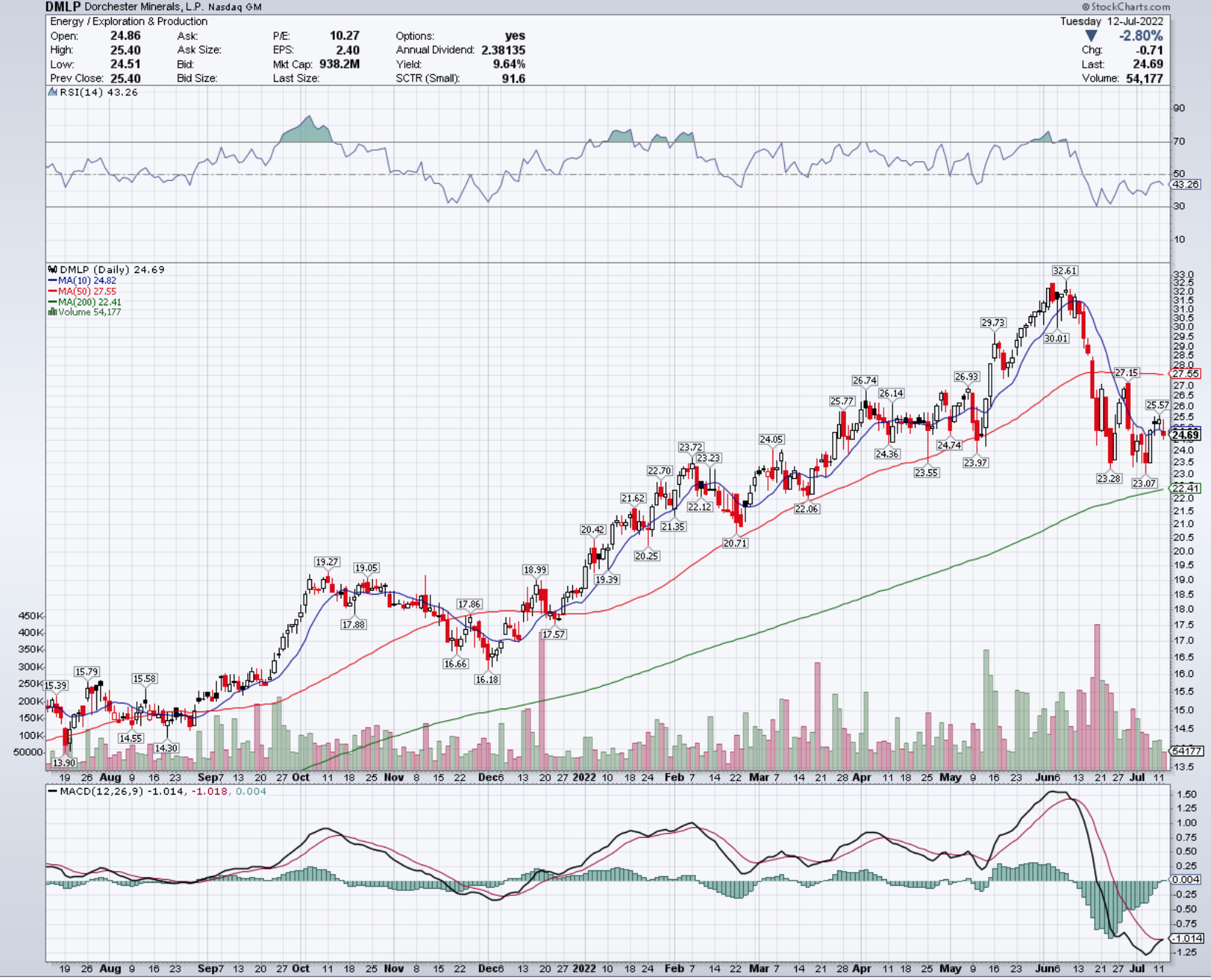Click the Annual Dividend value 2.38135
This screenshot has height=980, width=1211.
click(x=503, y=50)
